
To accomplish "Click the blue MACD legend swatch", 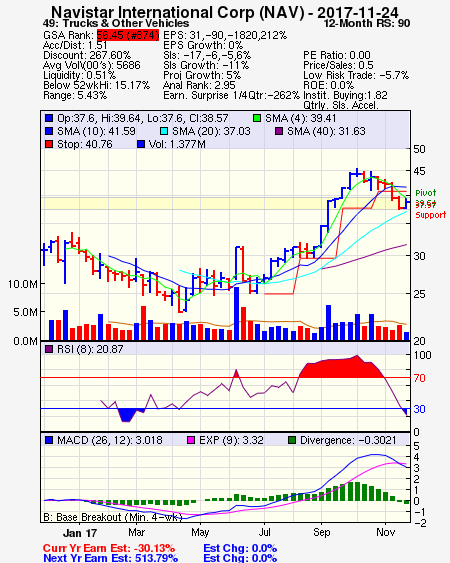I will [x=49, y=440].
